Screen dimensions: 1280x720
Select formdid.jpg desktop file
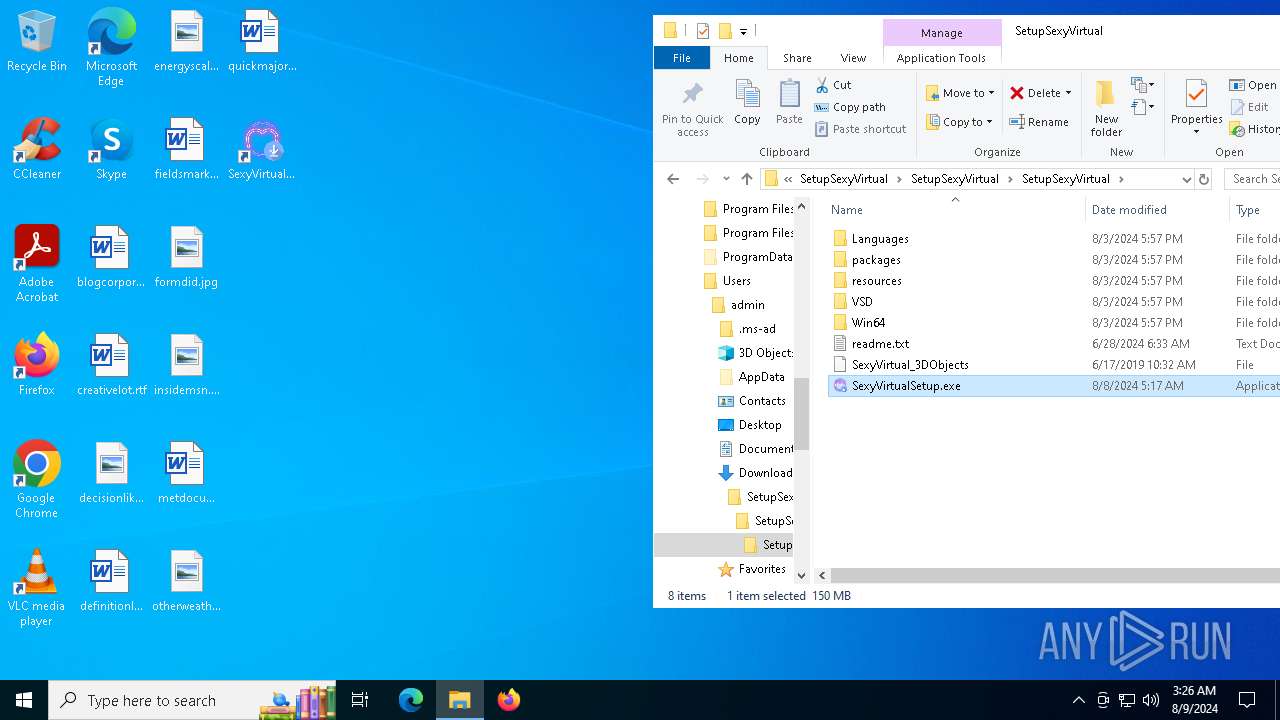click(186, 258)
